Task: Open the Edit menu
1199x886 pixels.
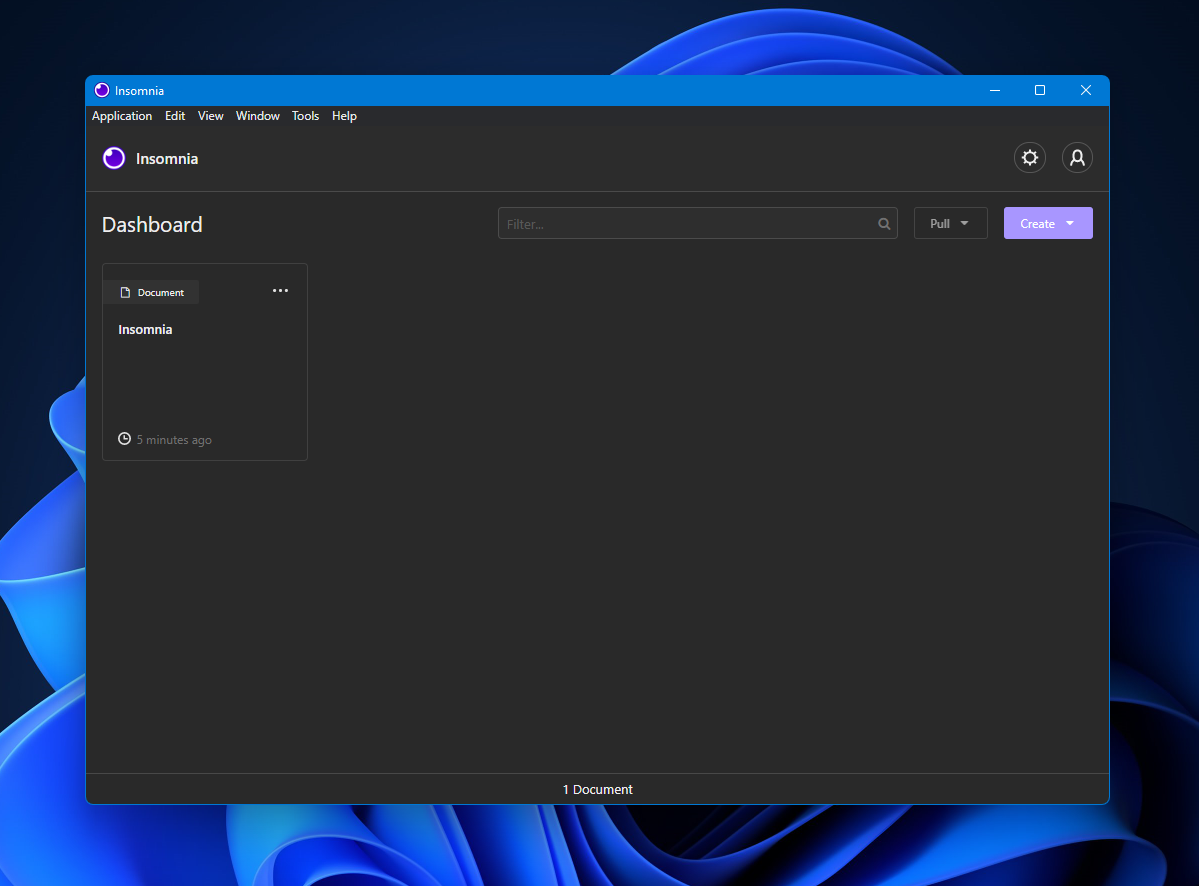Action: click(x=175, y=116)
